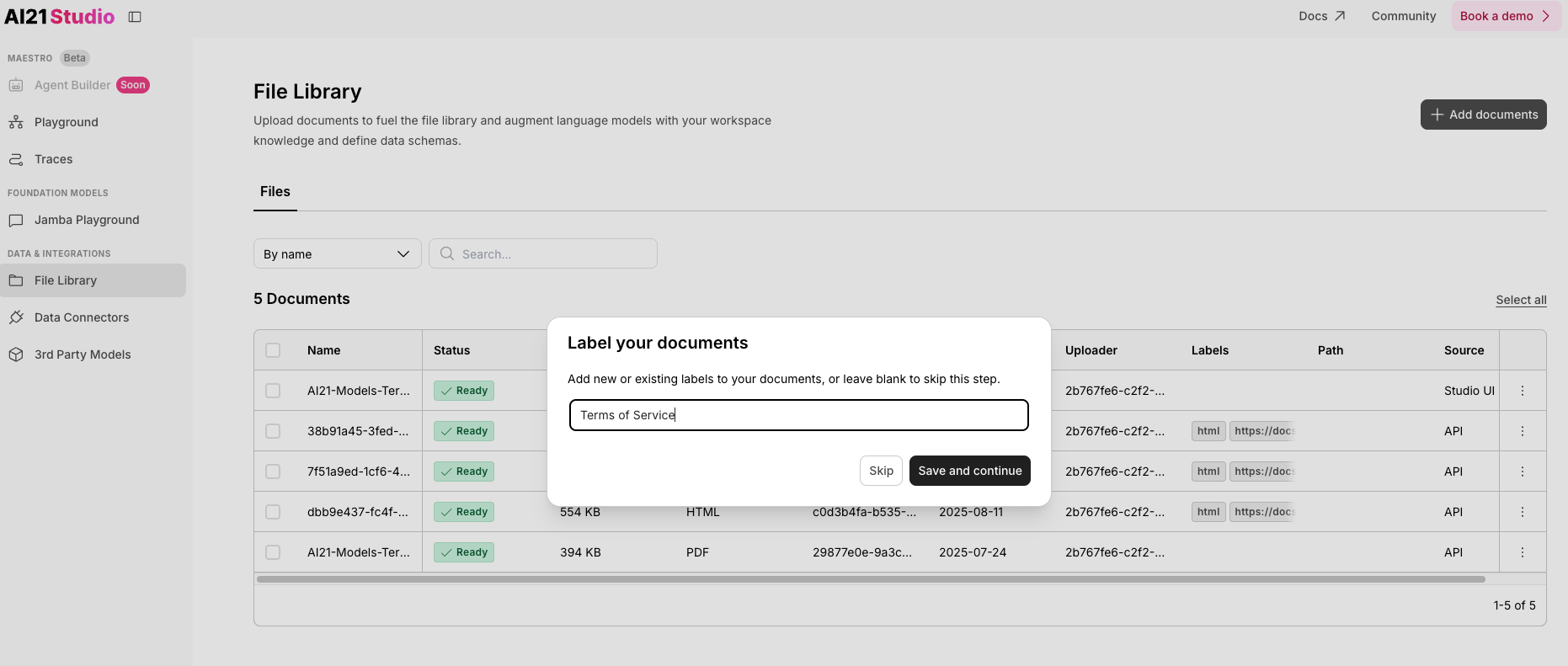
Task: Click the Source column header
Action: (x=1464, y=350)
